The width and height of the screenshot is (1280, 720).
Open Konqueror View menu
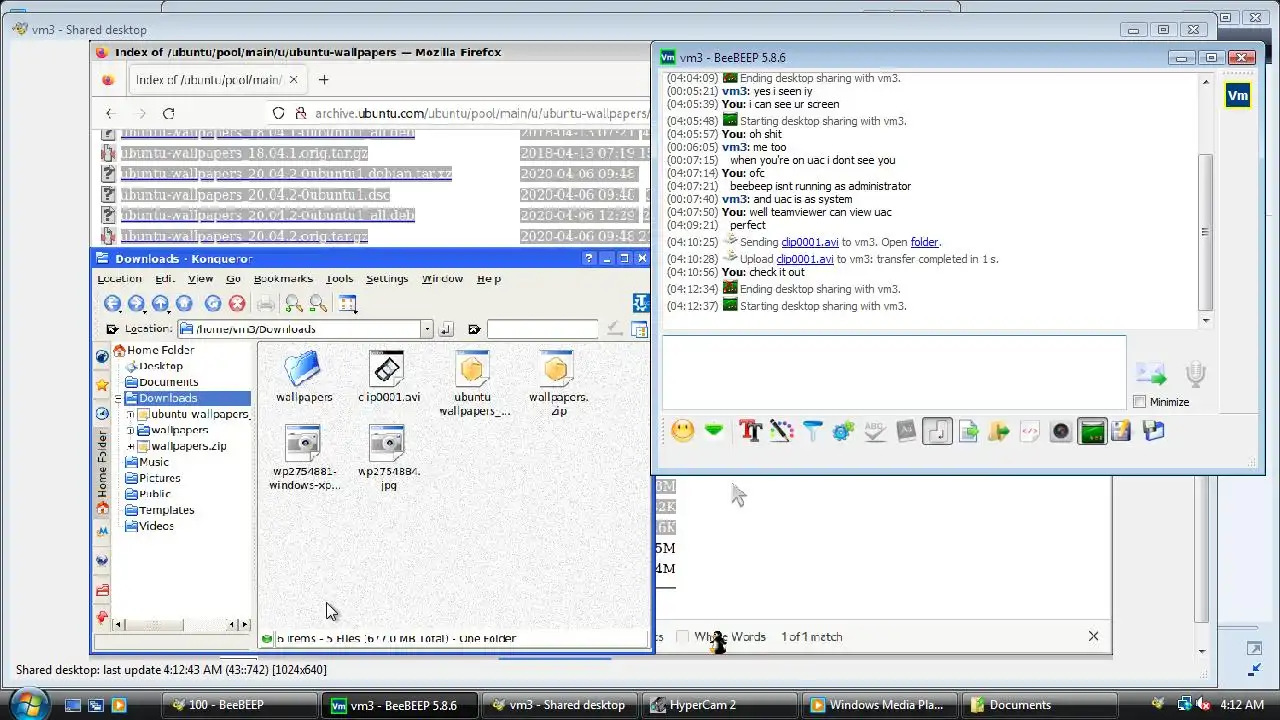[x=200, y=279]
